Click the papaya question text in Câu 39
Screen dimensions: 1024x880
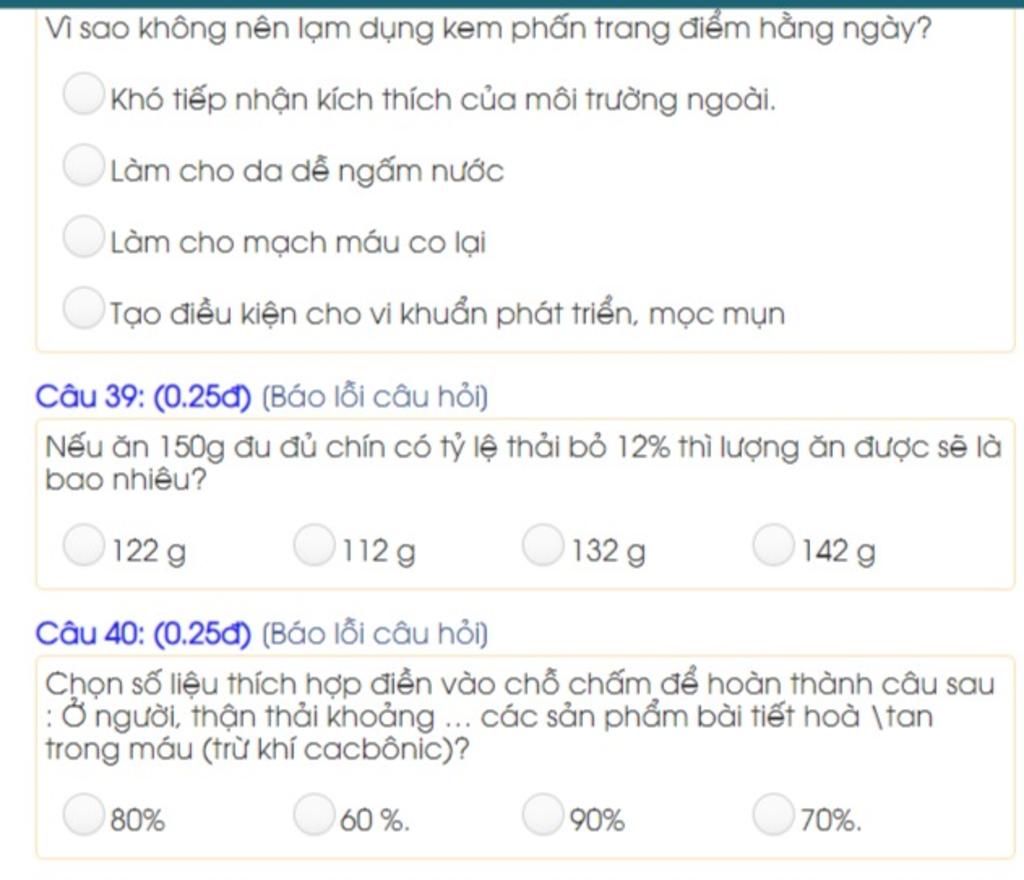523,463
